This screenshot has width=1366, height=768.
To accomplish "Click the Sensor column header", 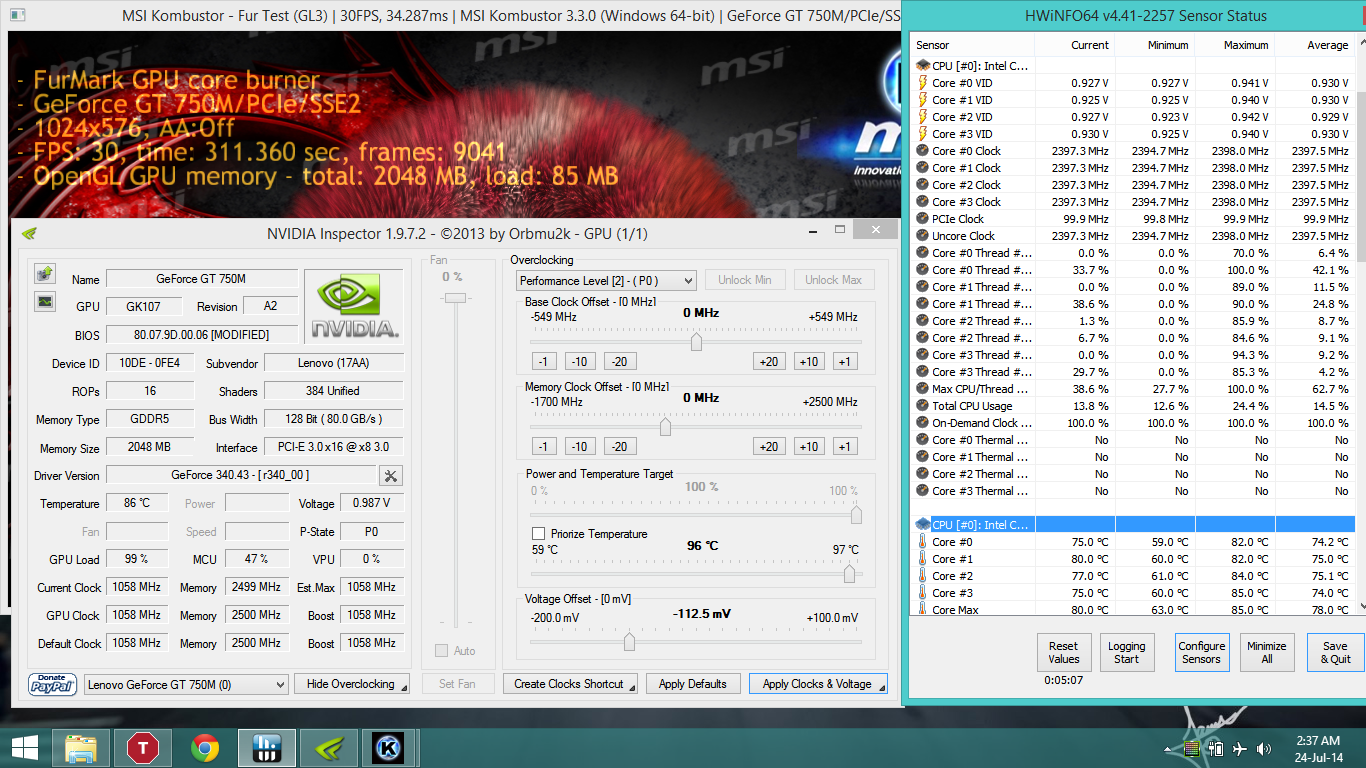I will click(973, 45).
